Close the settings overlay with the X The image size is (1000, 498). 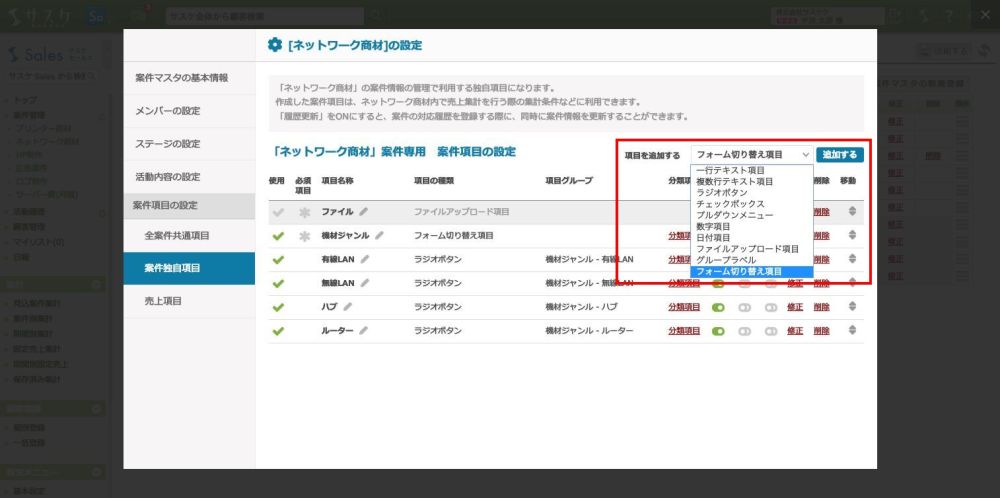(x=985, y=15)
